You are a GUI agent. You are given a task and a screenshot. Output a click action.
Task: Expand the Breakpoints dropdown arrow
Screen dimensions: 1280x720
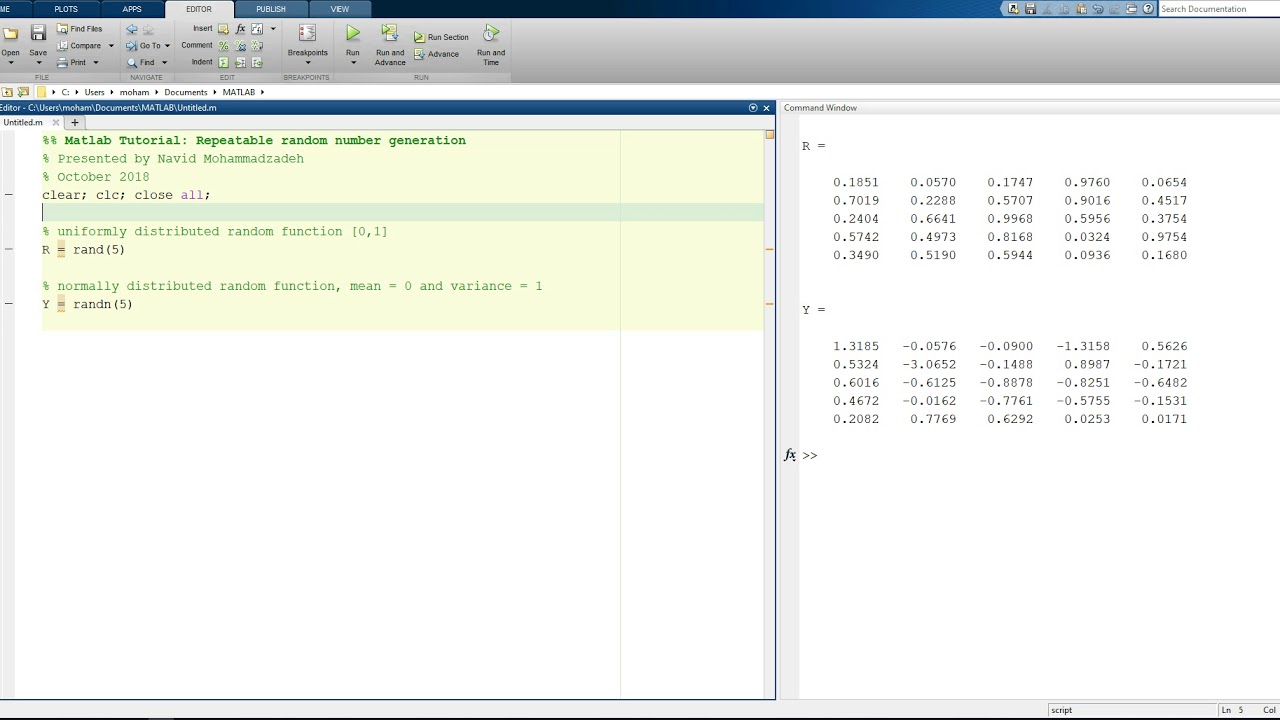(x=308, y=63)
